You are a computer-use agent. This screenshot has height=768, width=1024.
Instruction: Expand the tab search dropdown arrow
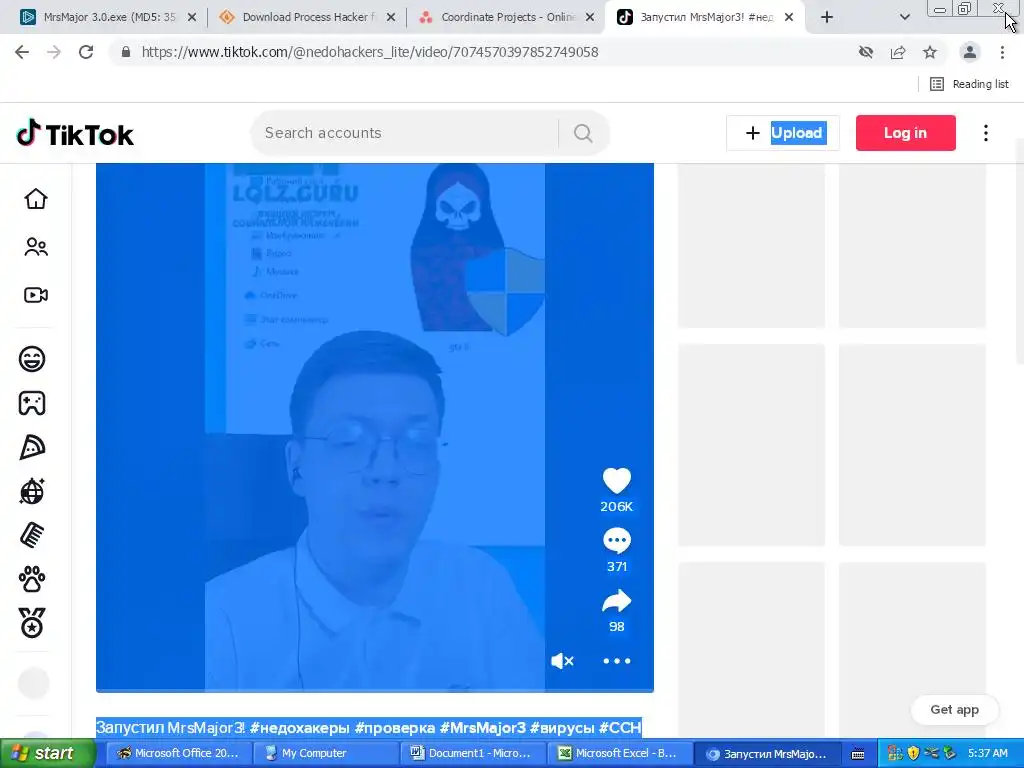(x=904, y=18)
